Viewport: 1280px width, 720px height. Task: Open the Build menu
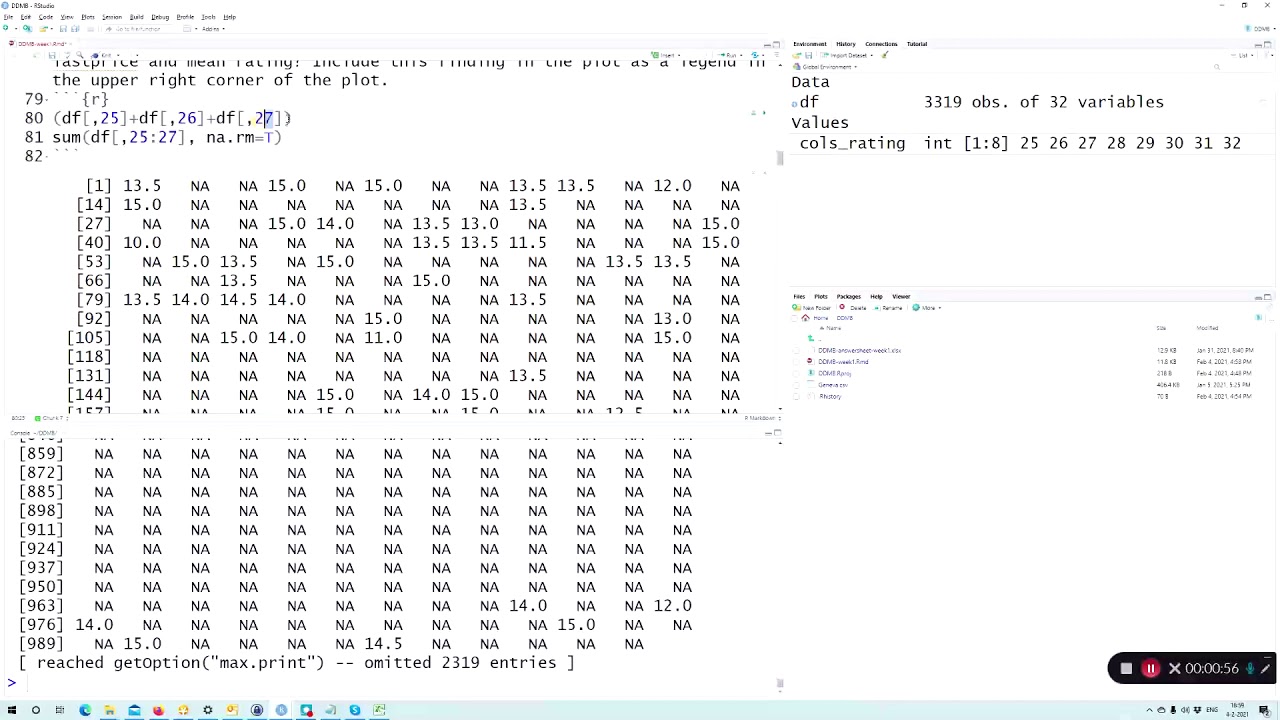(x=136, y=17)
